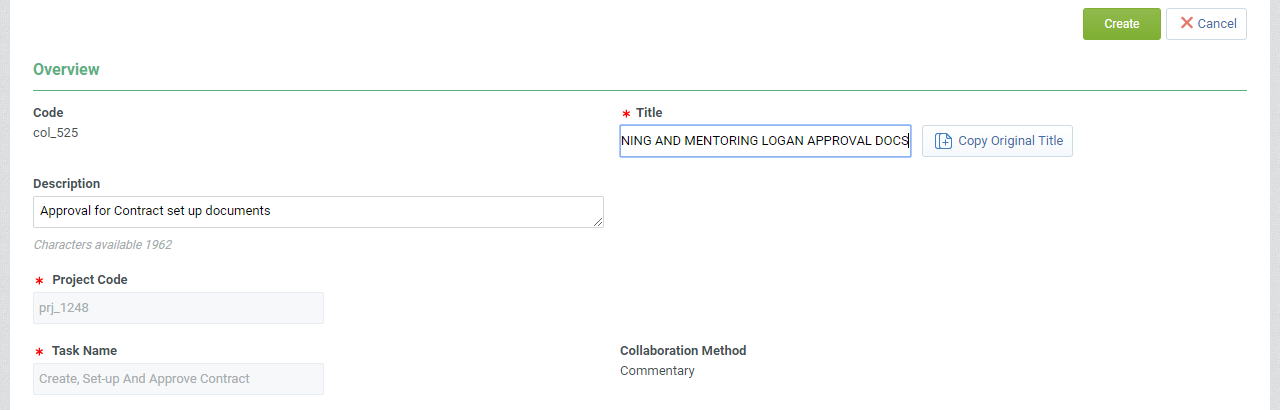Click the red asterisk beside Title
This screenshot has width=1280, height=410.
pos(626,114)
